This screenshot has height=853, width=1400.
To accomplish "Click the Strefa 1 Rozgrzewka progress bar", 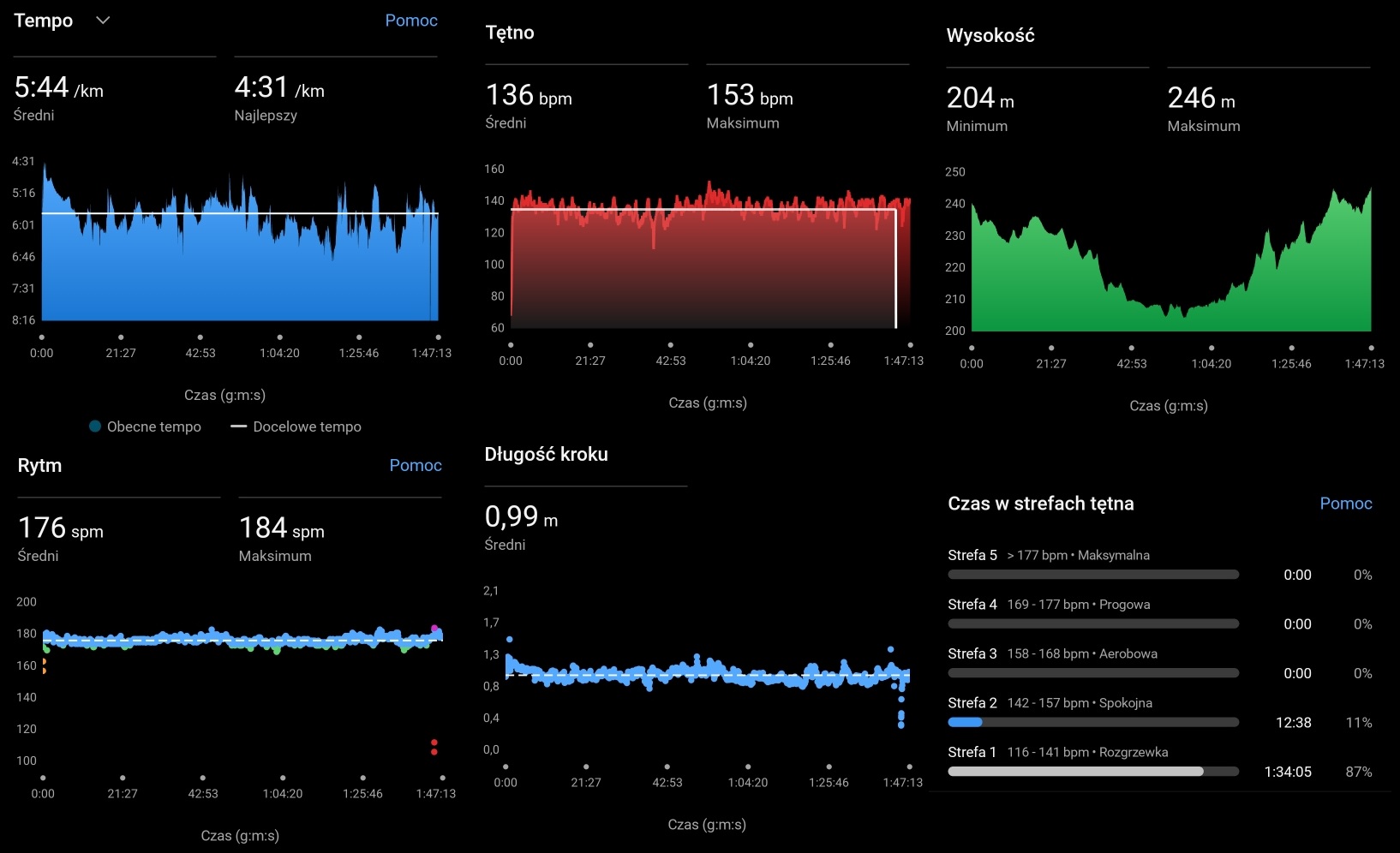I will pyautogui.click(x=1092, y=772).
